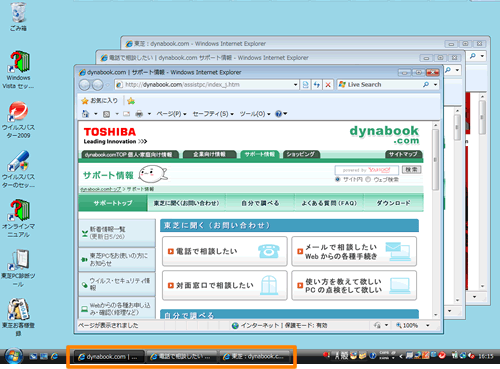Open the 企業向け情報 tab
The width and height of the screenshot is (500, 369).
(209, 154)
